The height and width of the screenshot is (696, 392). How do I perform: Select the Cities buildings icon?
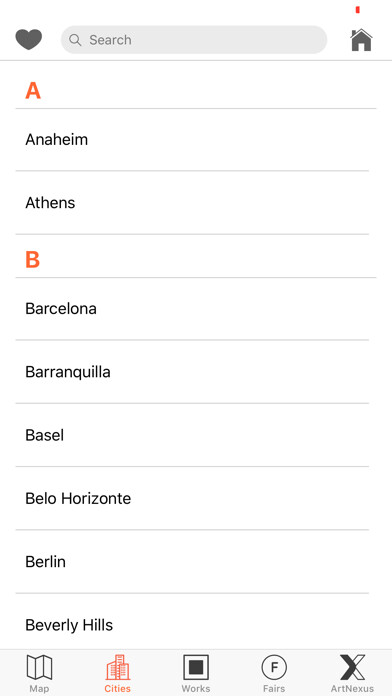pos(118,667)
